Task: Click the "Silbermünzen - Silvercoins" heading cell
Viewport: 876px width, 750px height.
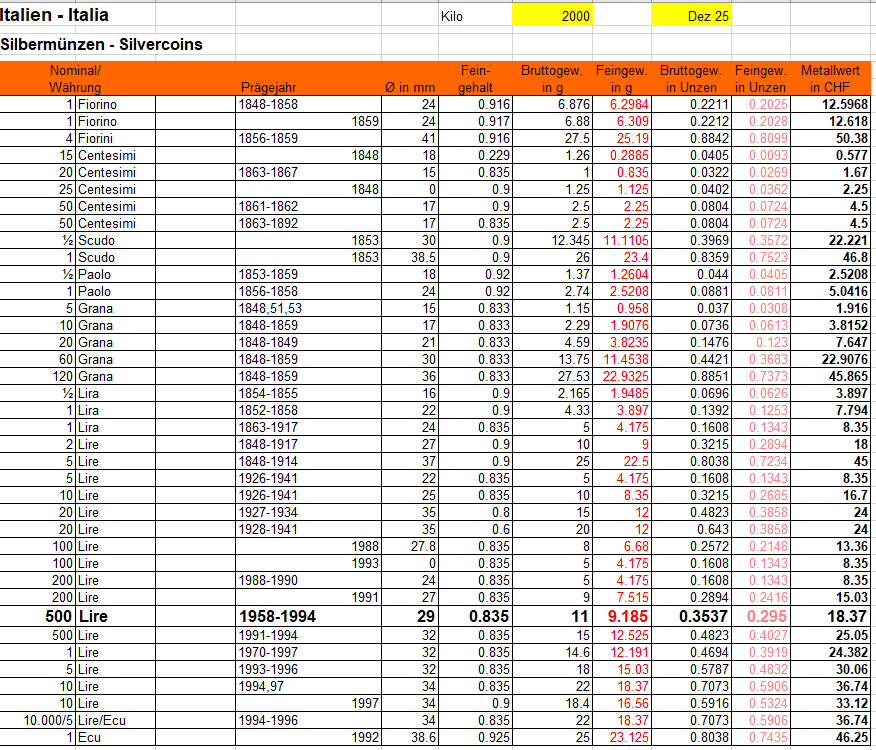Action: pos(101,45)
